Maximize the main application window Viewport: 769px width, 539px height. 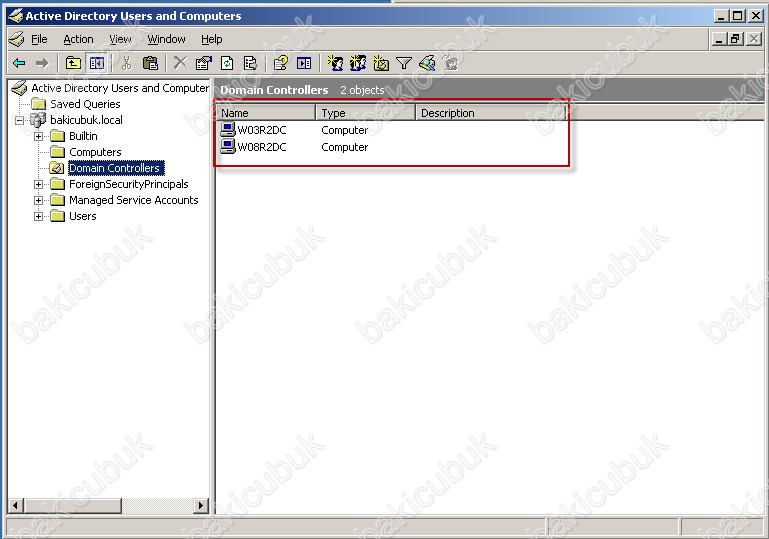coord(737,16)
